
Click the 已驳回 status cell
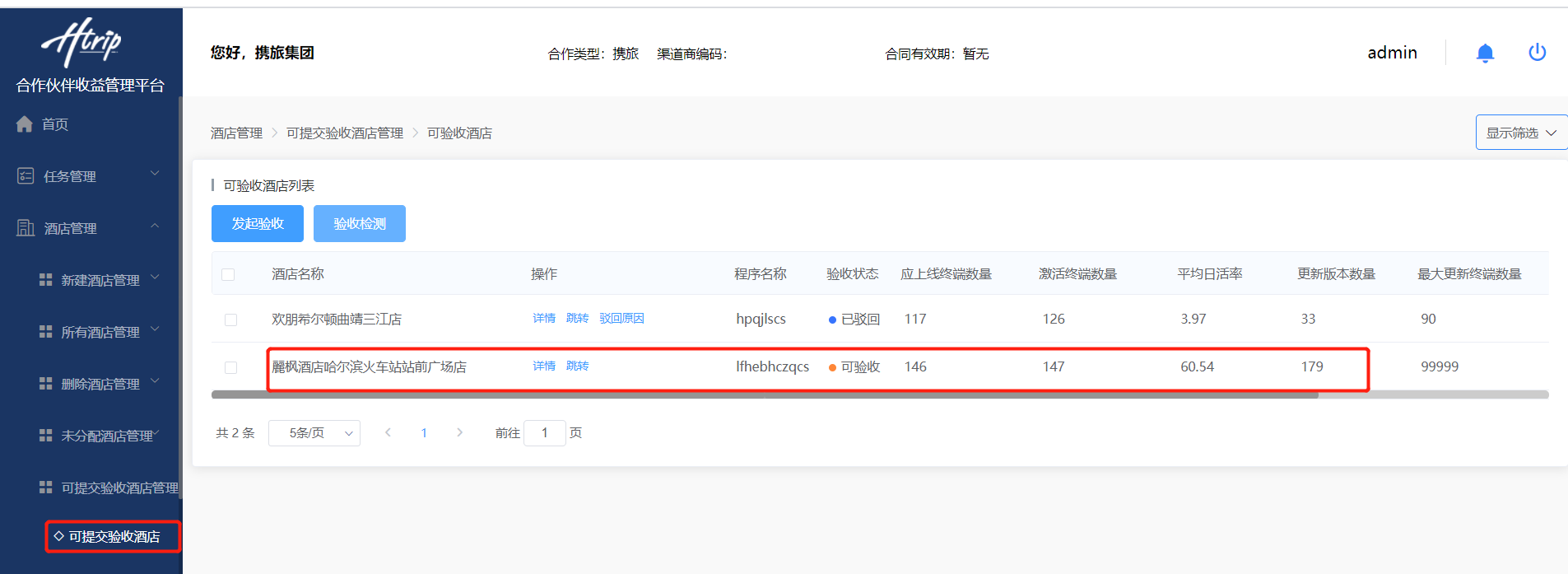click(x=854, y=319)
